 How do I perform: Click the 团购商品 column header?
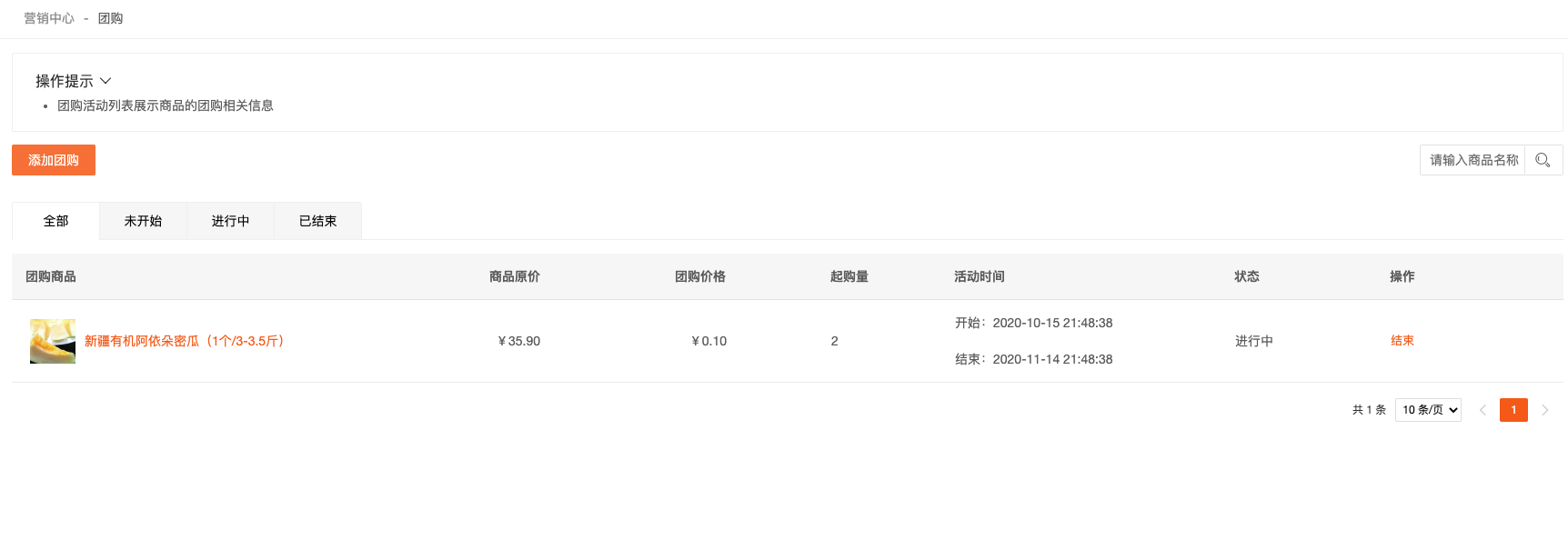pos(51,276)
